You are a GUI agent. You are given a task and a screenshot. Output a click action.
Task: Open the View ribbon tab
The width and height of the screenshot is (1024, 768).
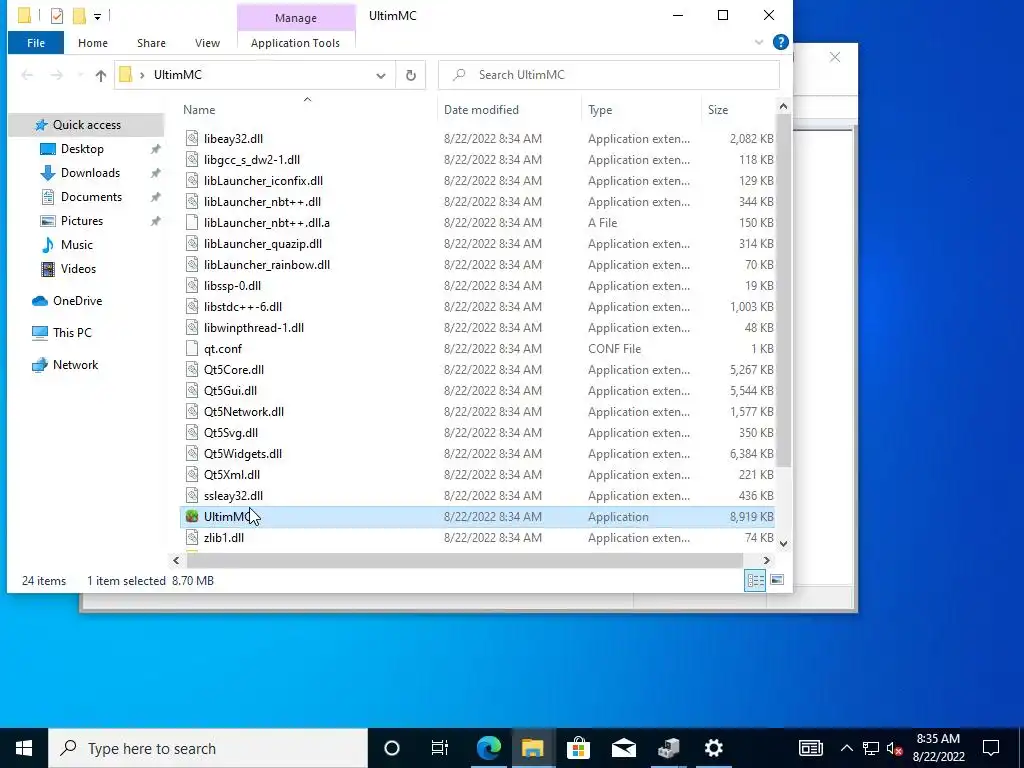207,43
